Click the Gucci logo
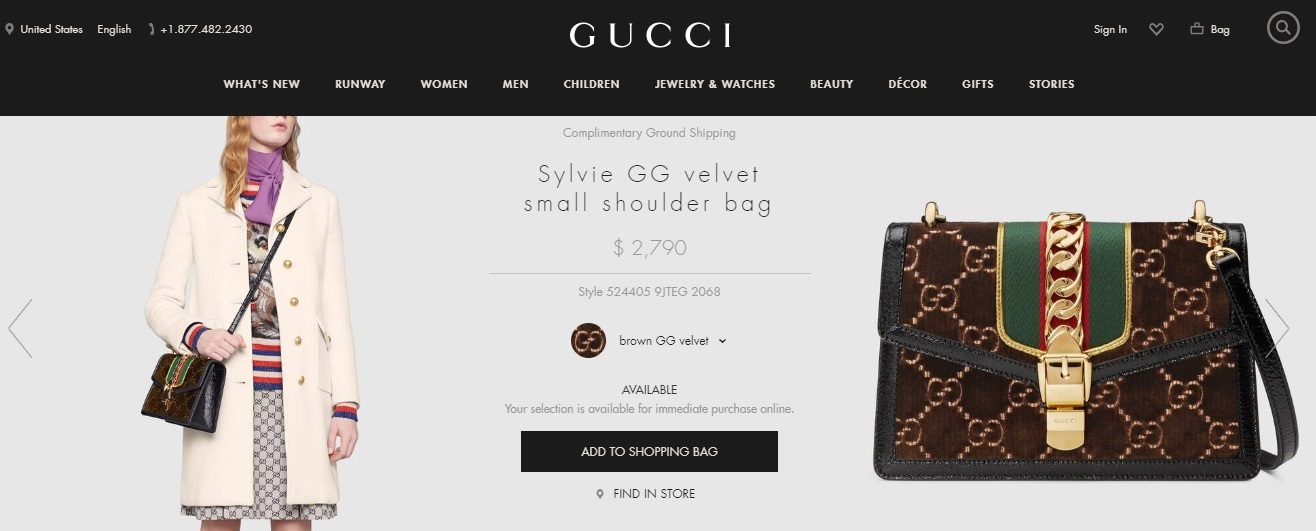 [650, 35]
